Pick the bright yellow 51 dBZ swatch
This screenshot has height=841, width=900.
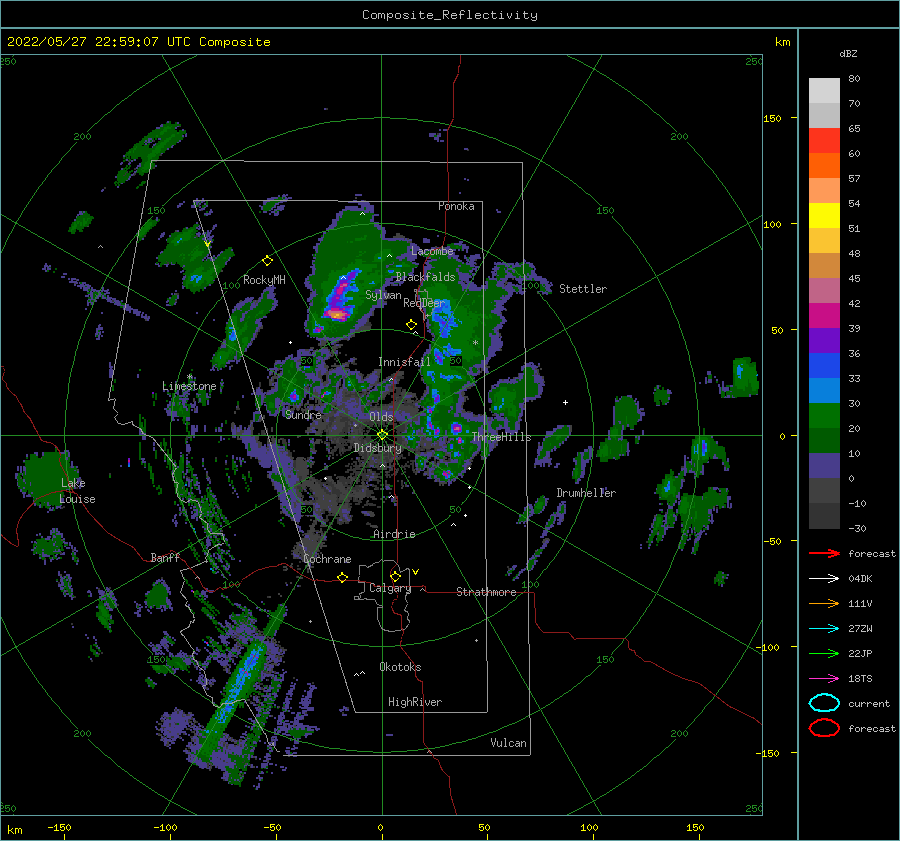[824, 216]
